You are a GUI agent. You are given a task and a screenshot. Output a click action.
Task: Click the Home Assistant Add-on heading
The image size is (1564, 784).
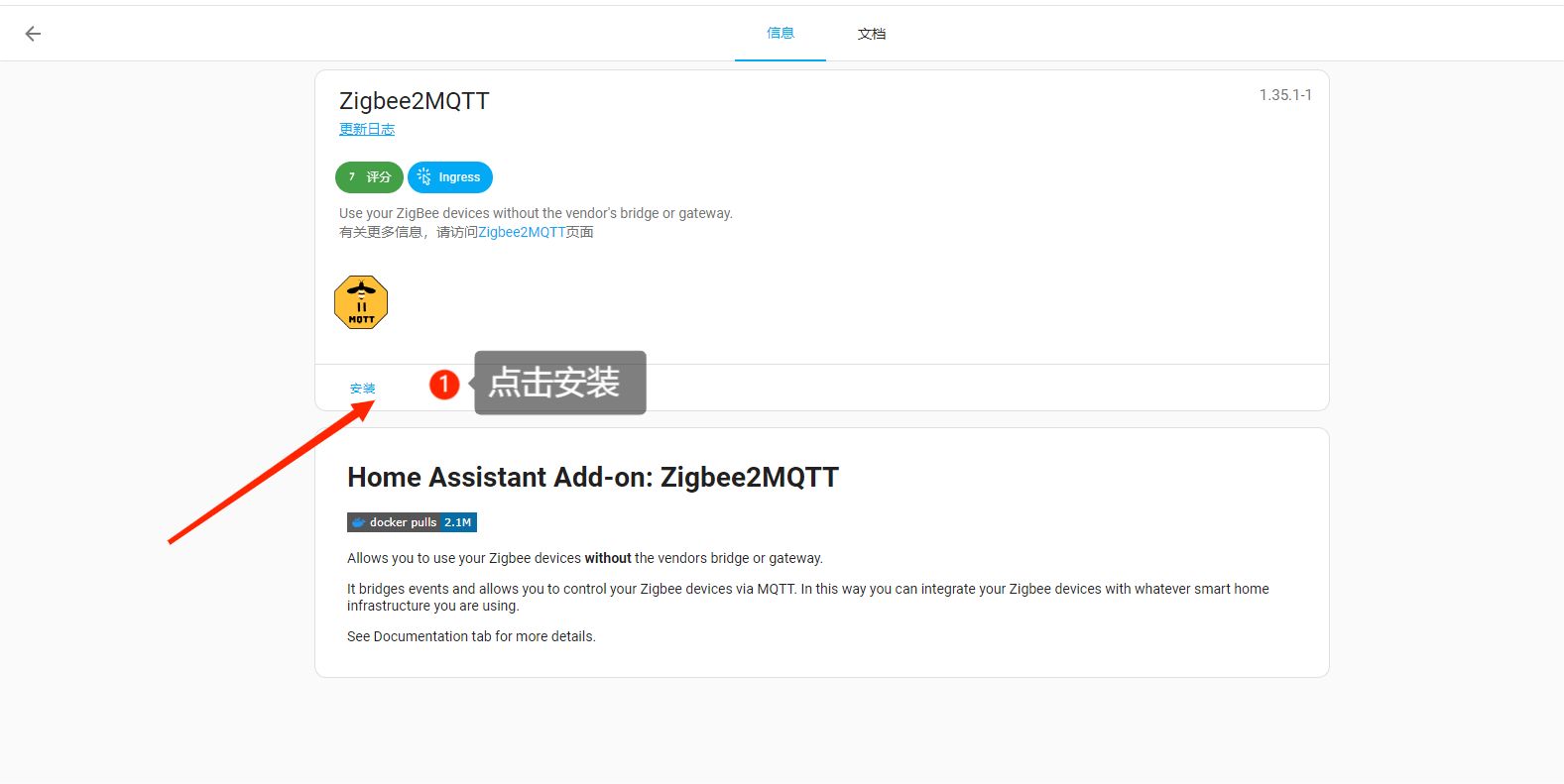coord(592,478)
